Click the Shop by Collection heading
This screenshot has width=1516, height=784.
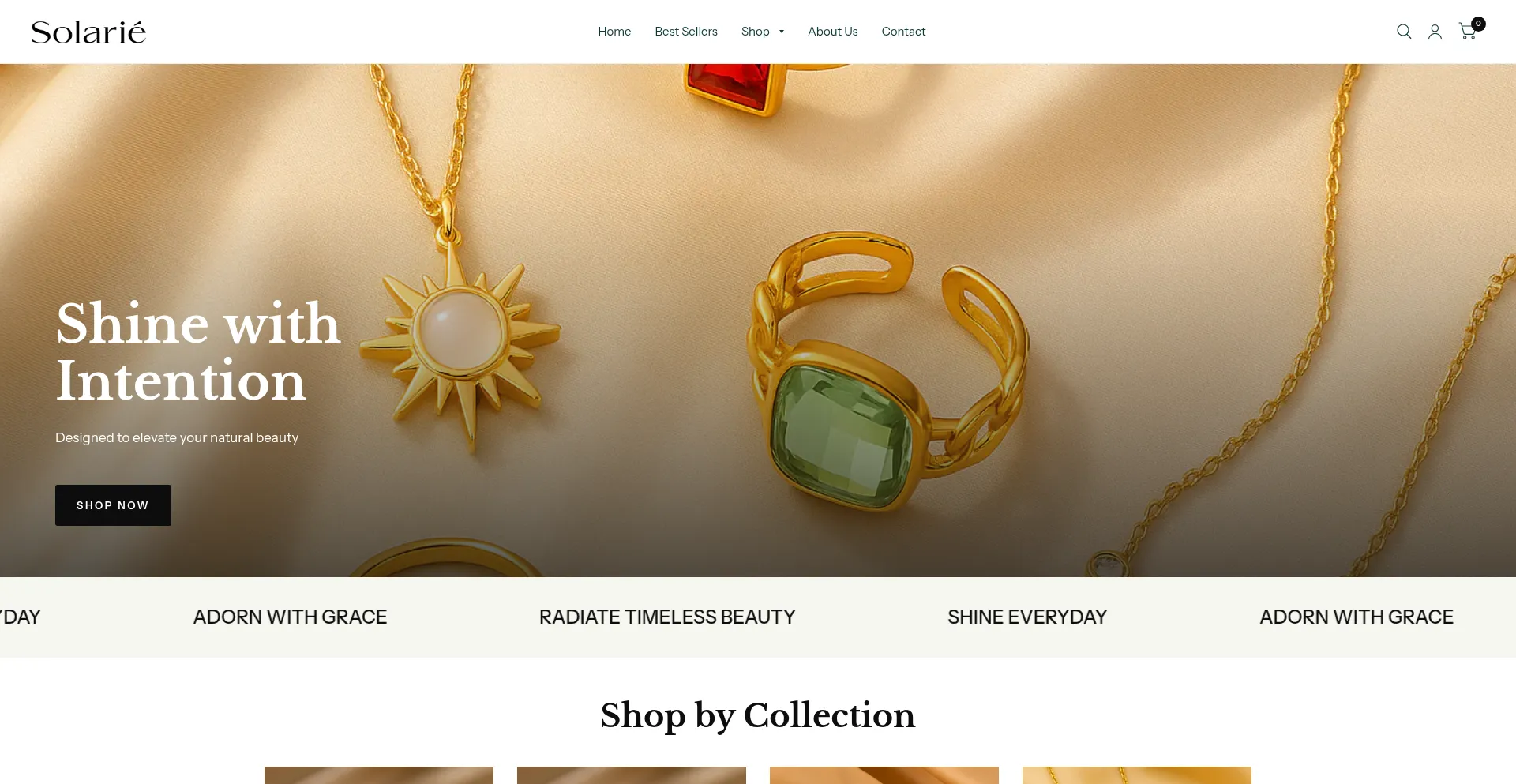758,715
